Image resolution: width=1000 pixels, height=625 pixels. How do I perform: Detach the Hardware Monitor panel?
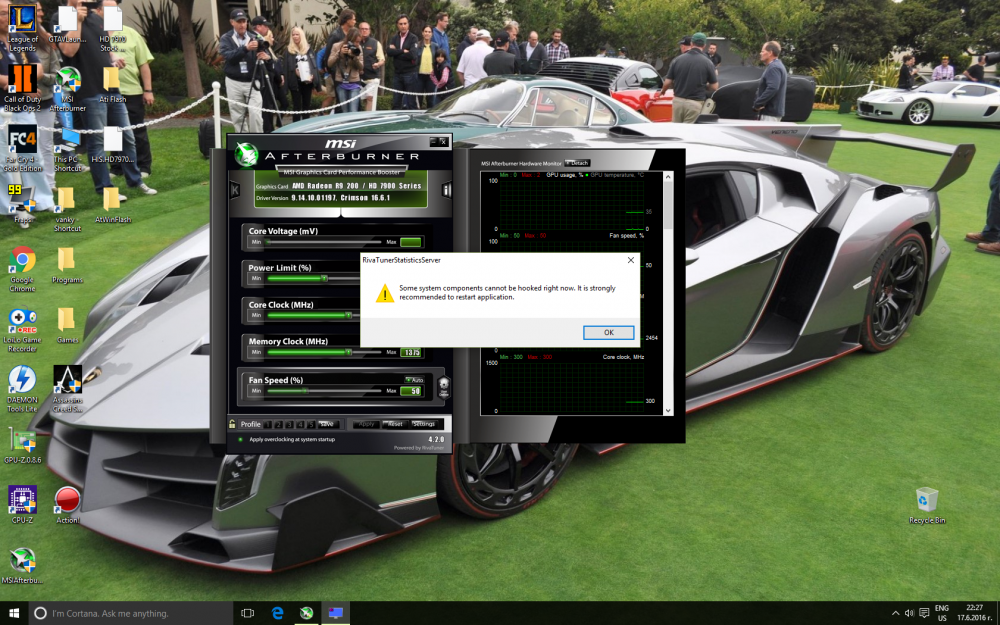pyautogui.click(x=577, y=163)
